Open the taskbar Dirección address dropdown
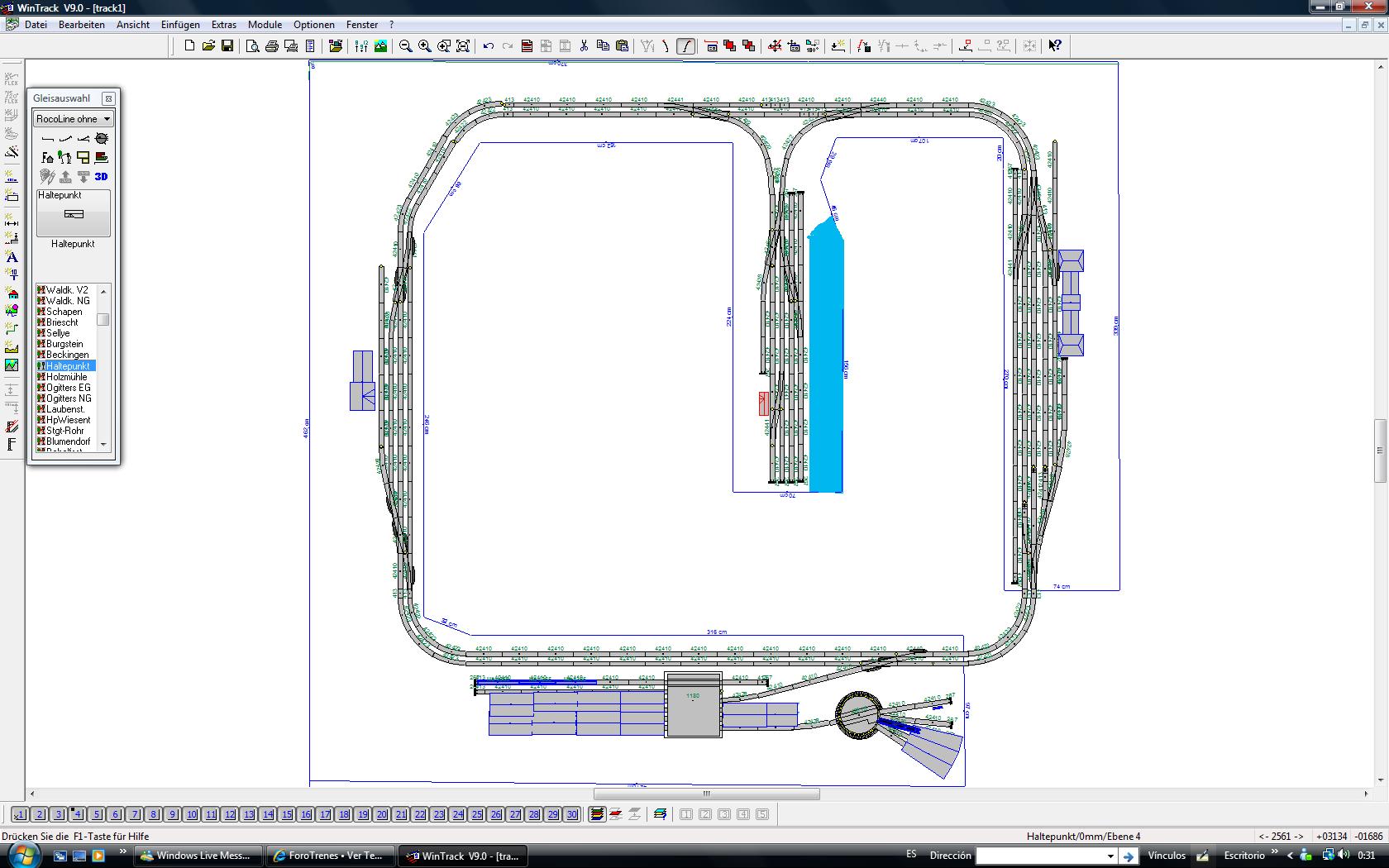Image resolution: width=1389 pixels, height=868 pixels. [x=1110, y=856]
